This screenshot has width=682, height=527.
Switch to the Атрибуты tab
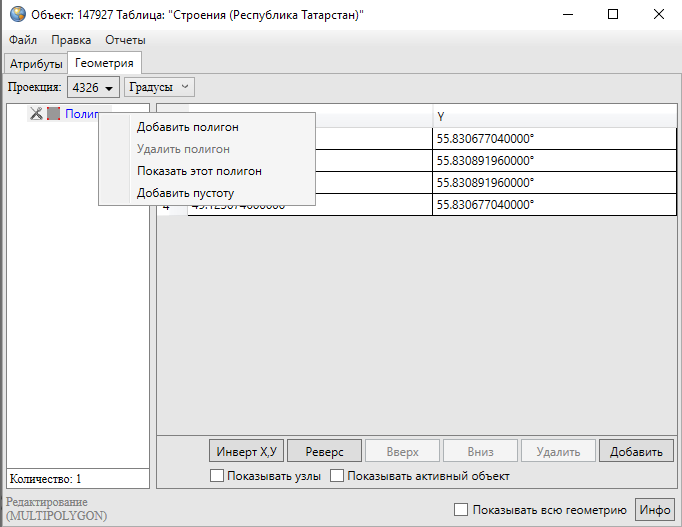[36, 63]
